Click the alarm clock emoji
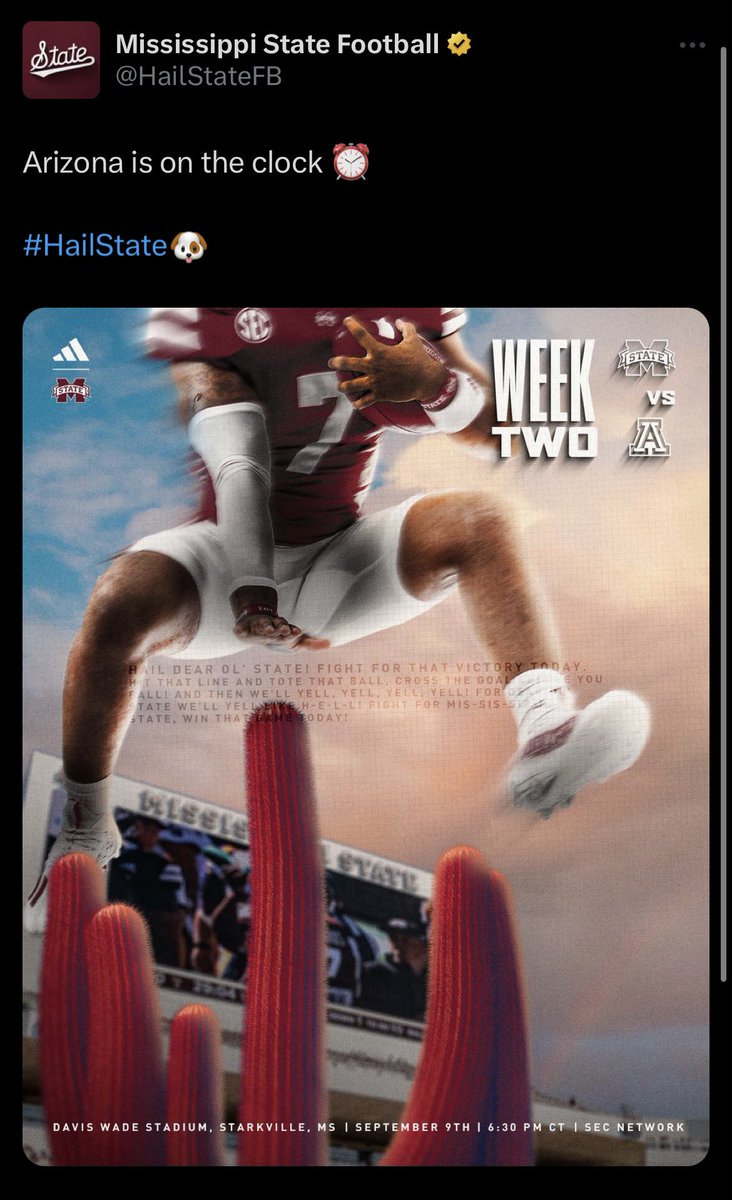This screenshot has height=1200, width=732. coord(351,162)
